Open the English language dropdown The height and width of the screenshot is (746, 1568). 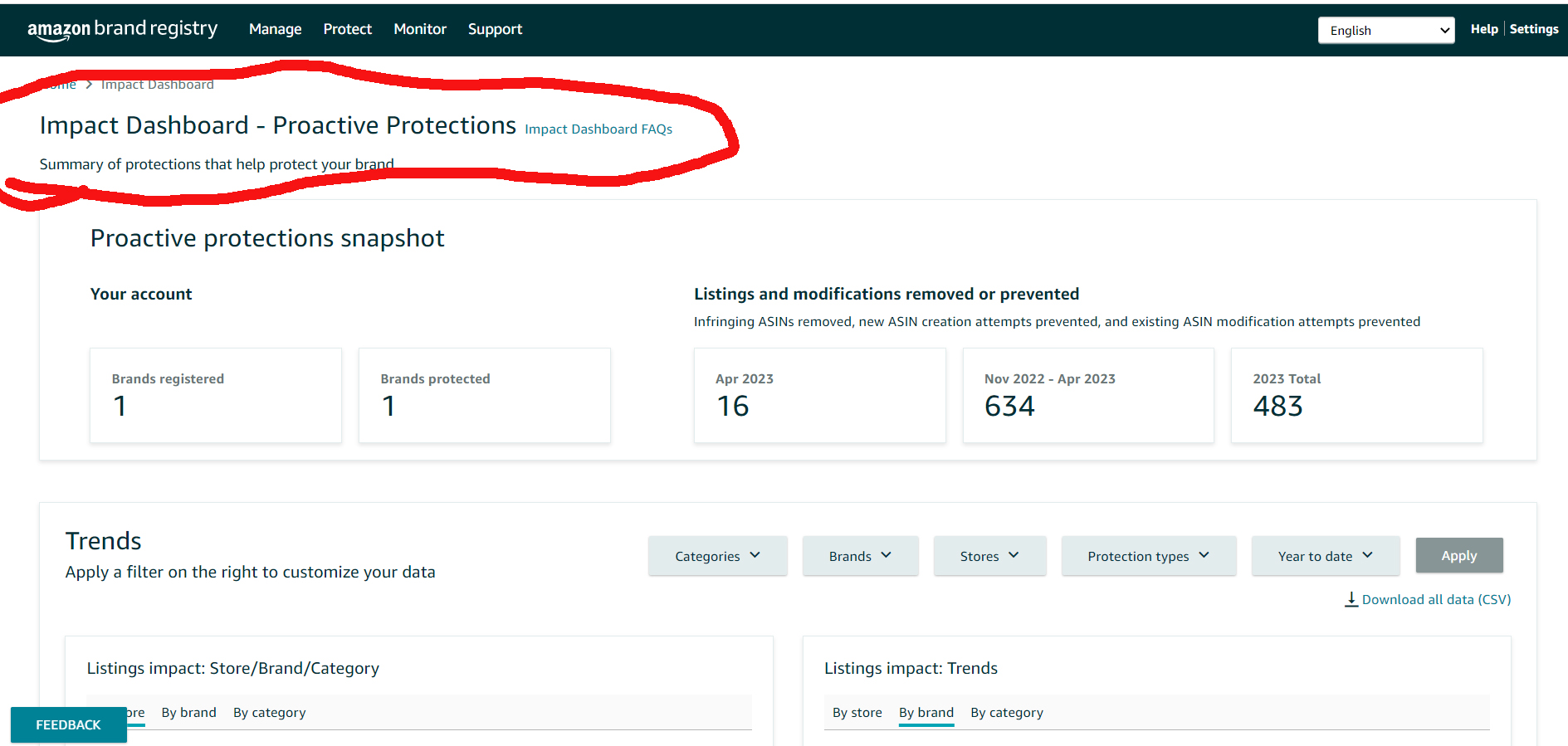1386,30
